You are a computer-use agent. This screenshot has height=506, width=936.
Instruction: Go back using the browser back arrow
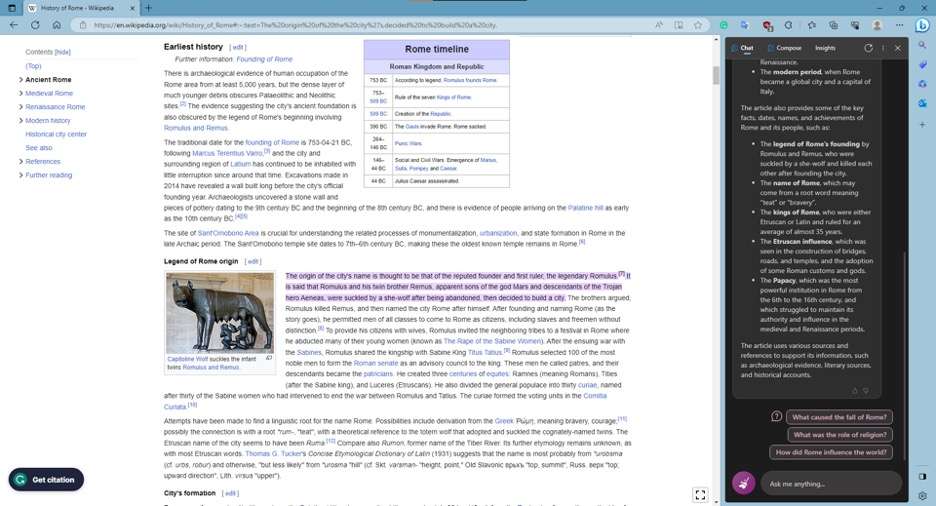14,25
